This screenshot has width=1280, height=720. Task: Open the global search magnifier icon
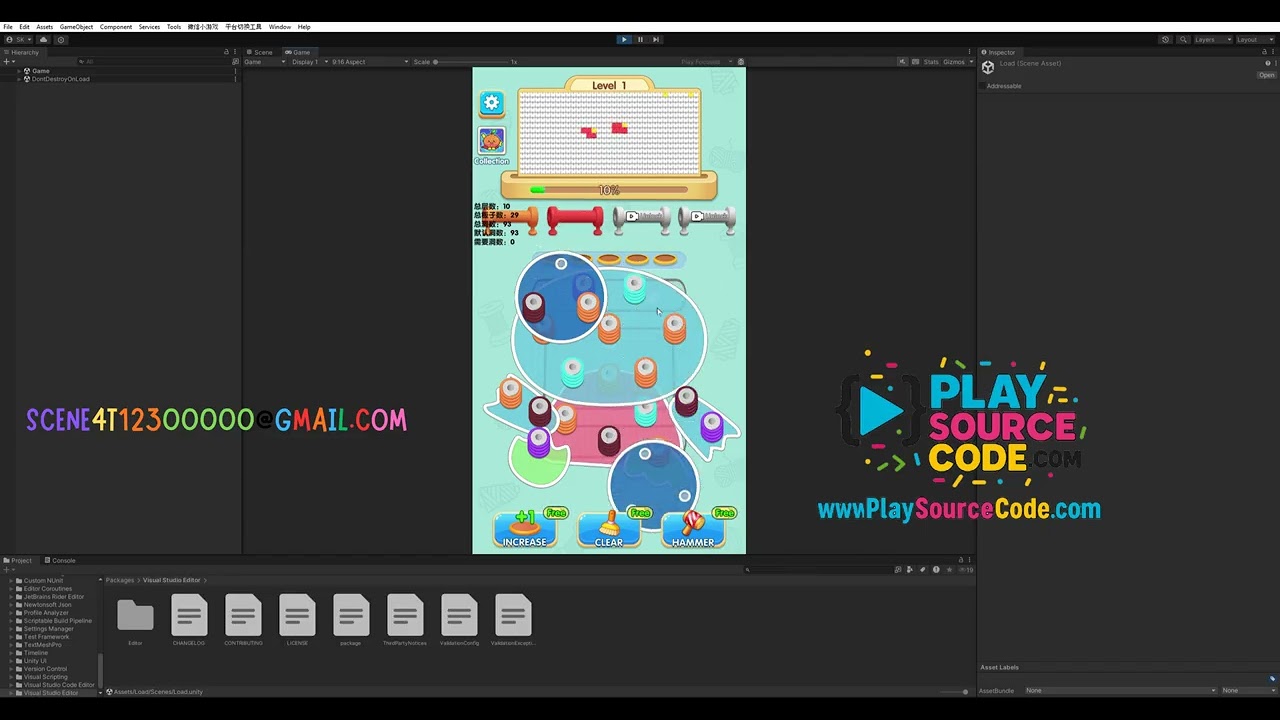(x=1184, y=40)
